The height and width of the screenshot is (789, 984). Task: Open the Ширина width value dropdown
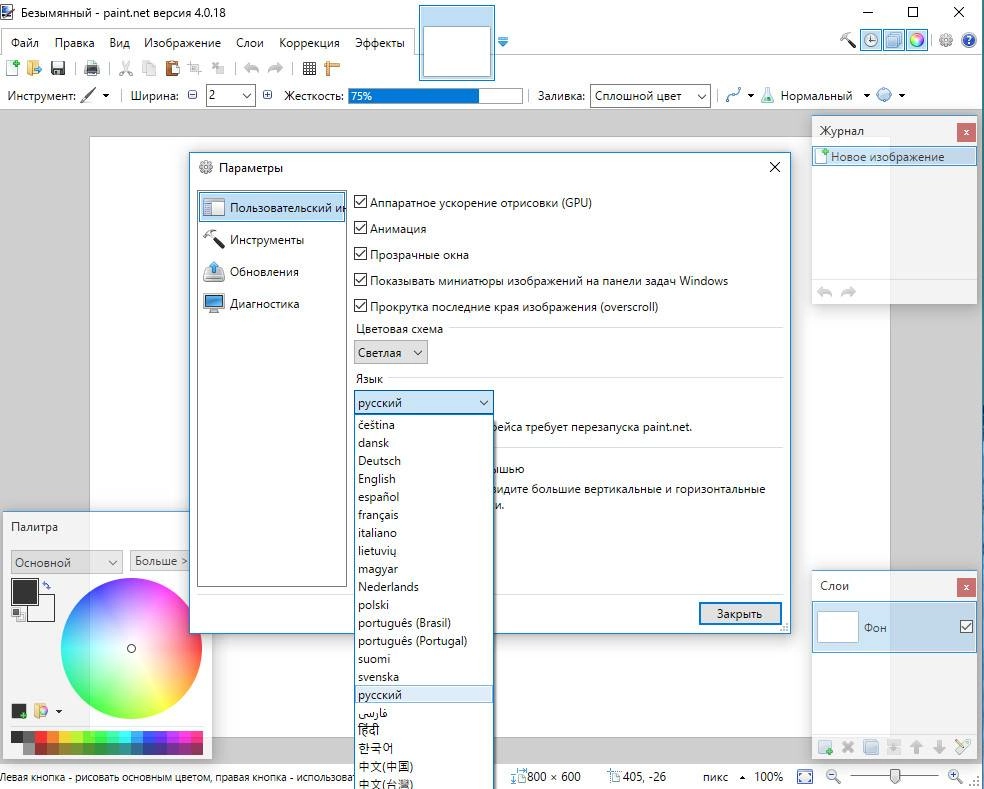coord(247,95)
